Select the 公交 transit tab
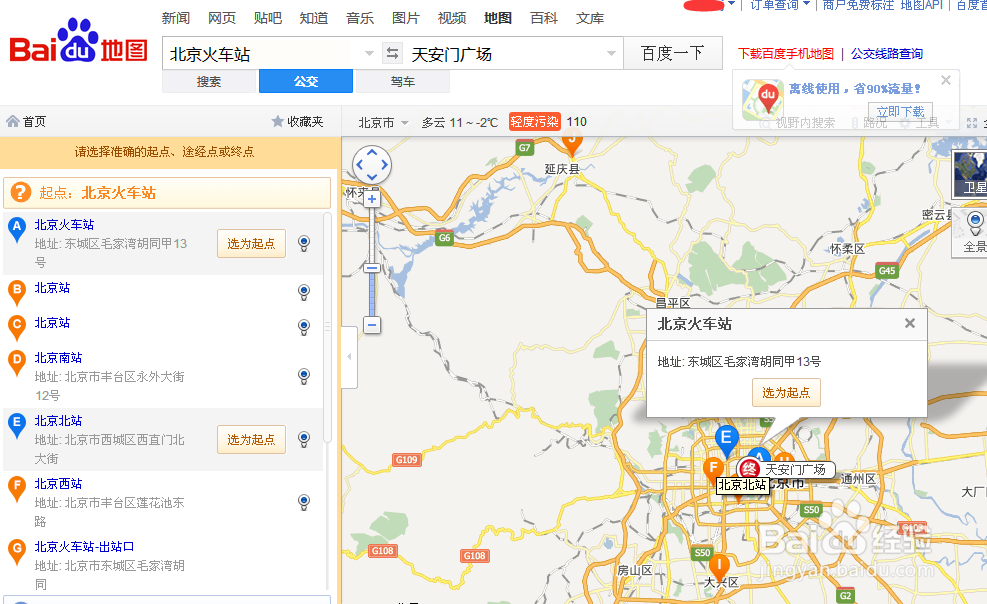 click(306, 82)
